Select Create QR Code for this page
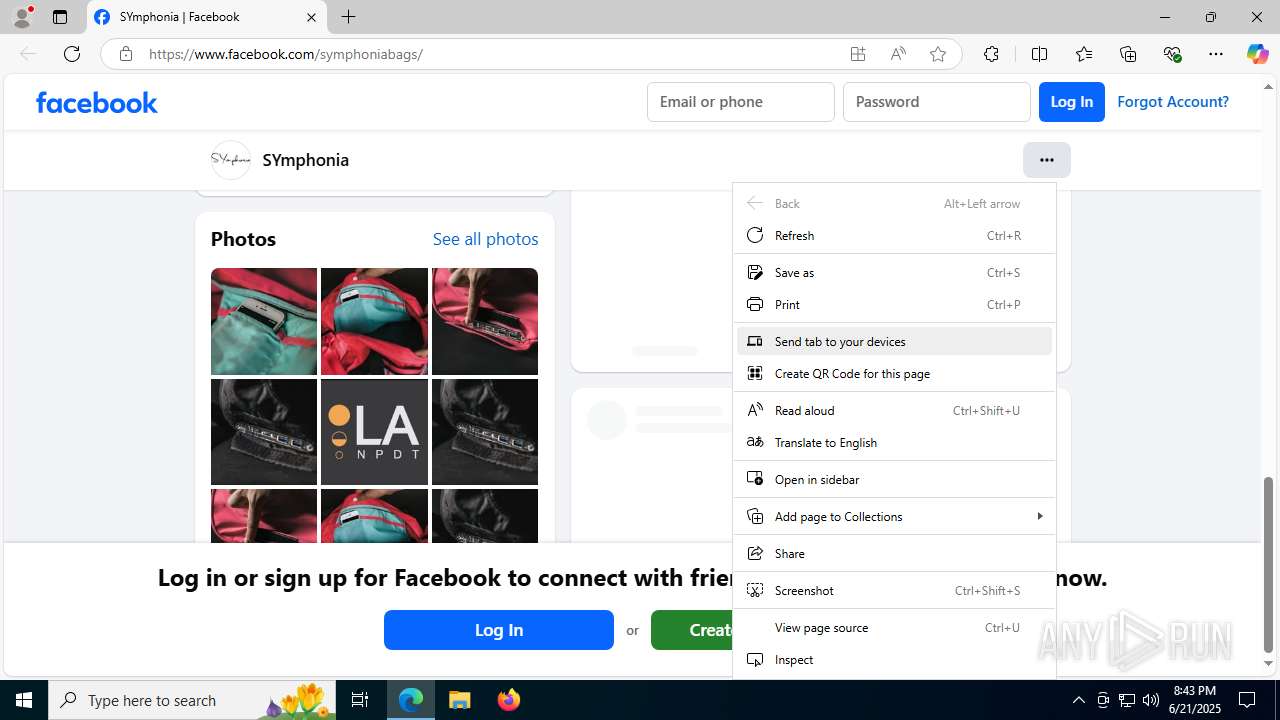The height and width of the screenshot is (720, 1280). (894, 374)
